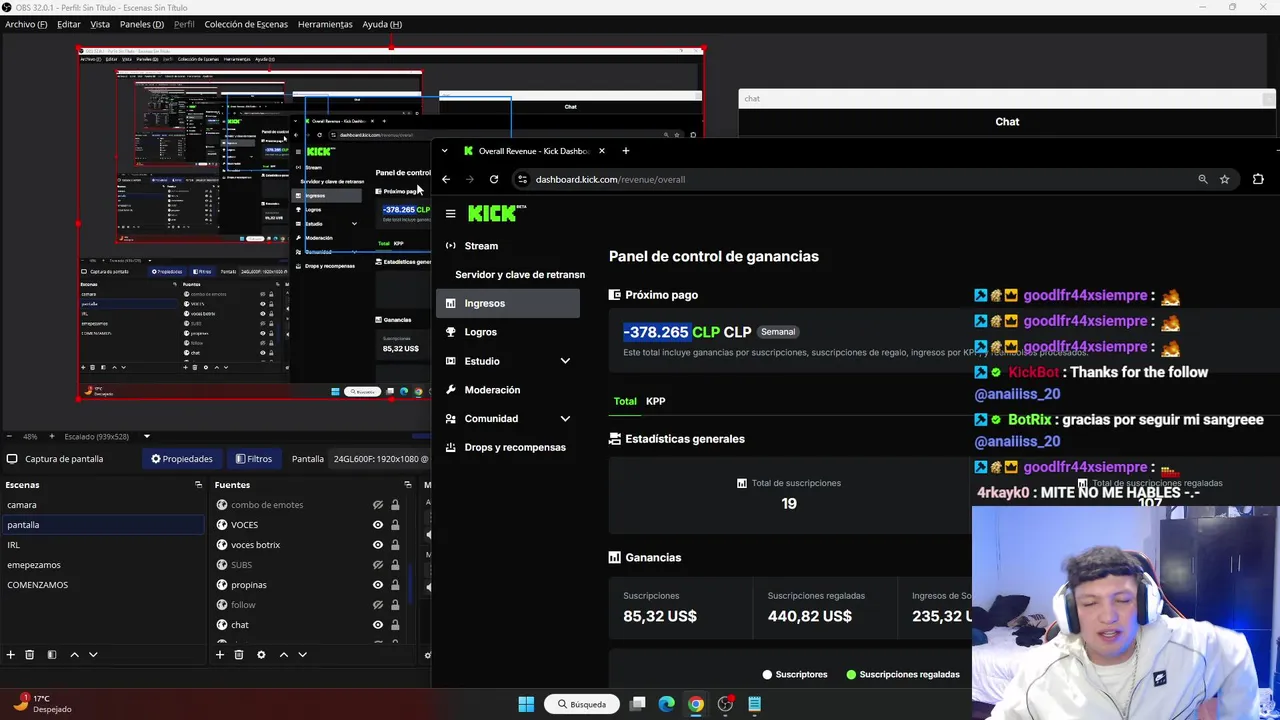Show the combo de emotes source
Image resolution: width=1280 pixels, height=720 pixels.
pos(378,505)
